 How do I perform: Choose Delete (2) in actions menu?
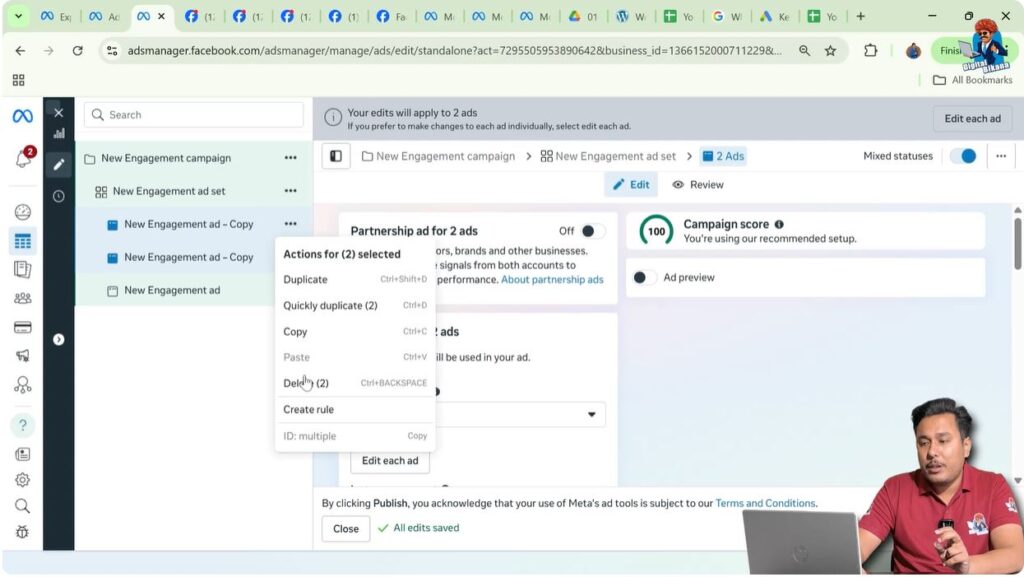(x=355, y=383)
